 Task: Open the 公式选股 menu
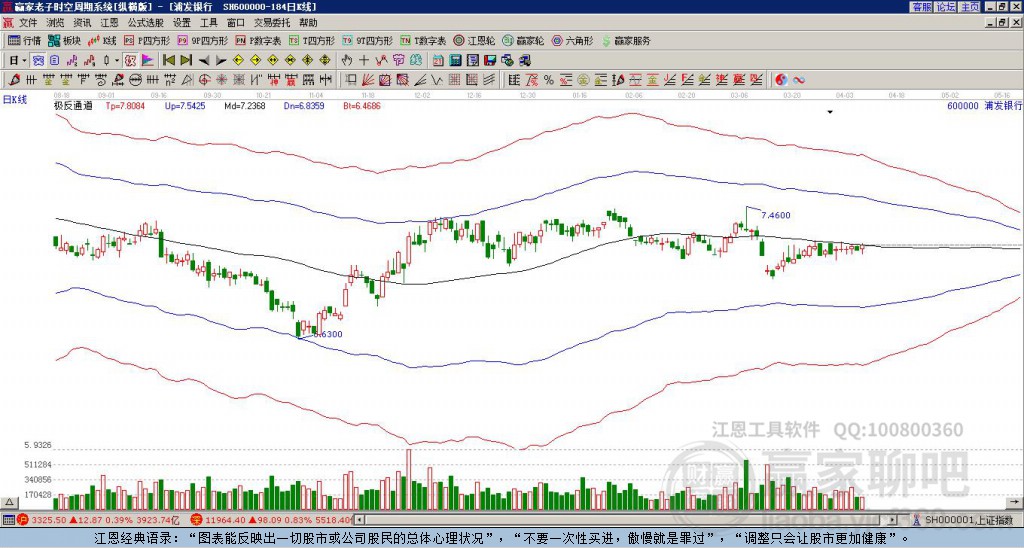[x=146, y=23]
